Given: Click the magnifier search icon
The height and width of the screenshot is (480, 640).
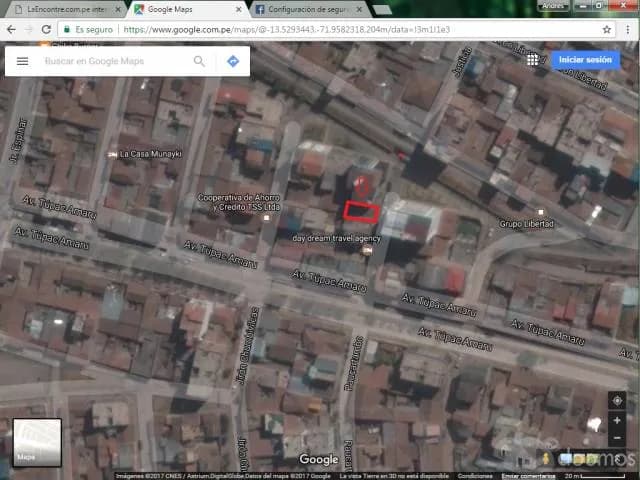Looking at the screenshot, I should 199,61.
